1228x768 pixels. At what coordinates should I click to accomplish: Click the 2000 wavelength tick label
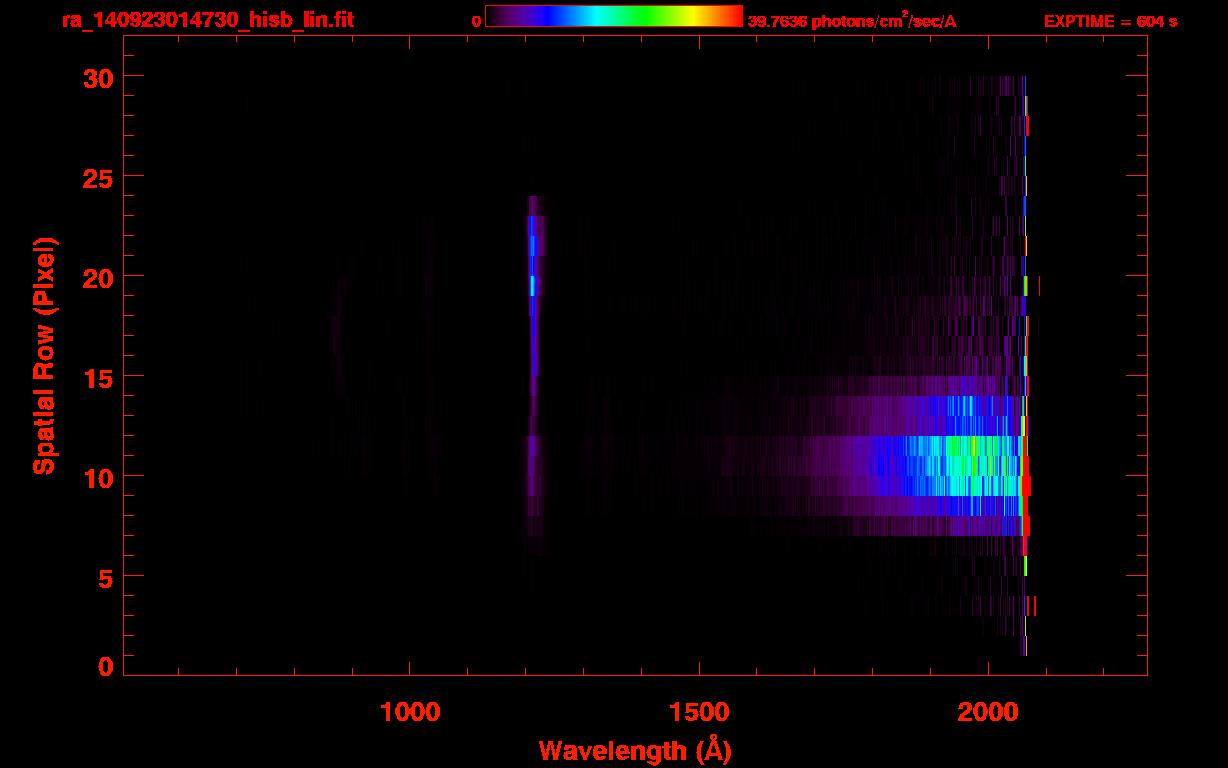988,711
